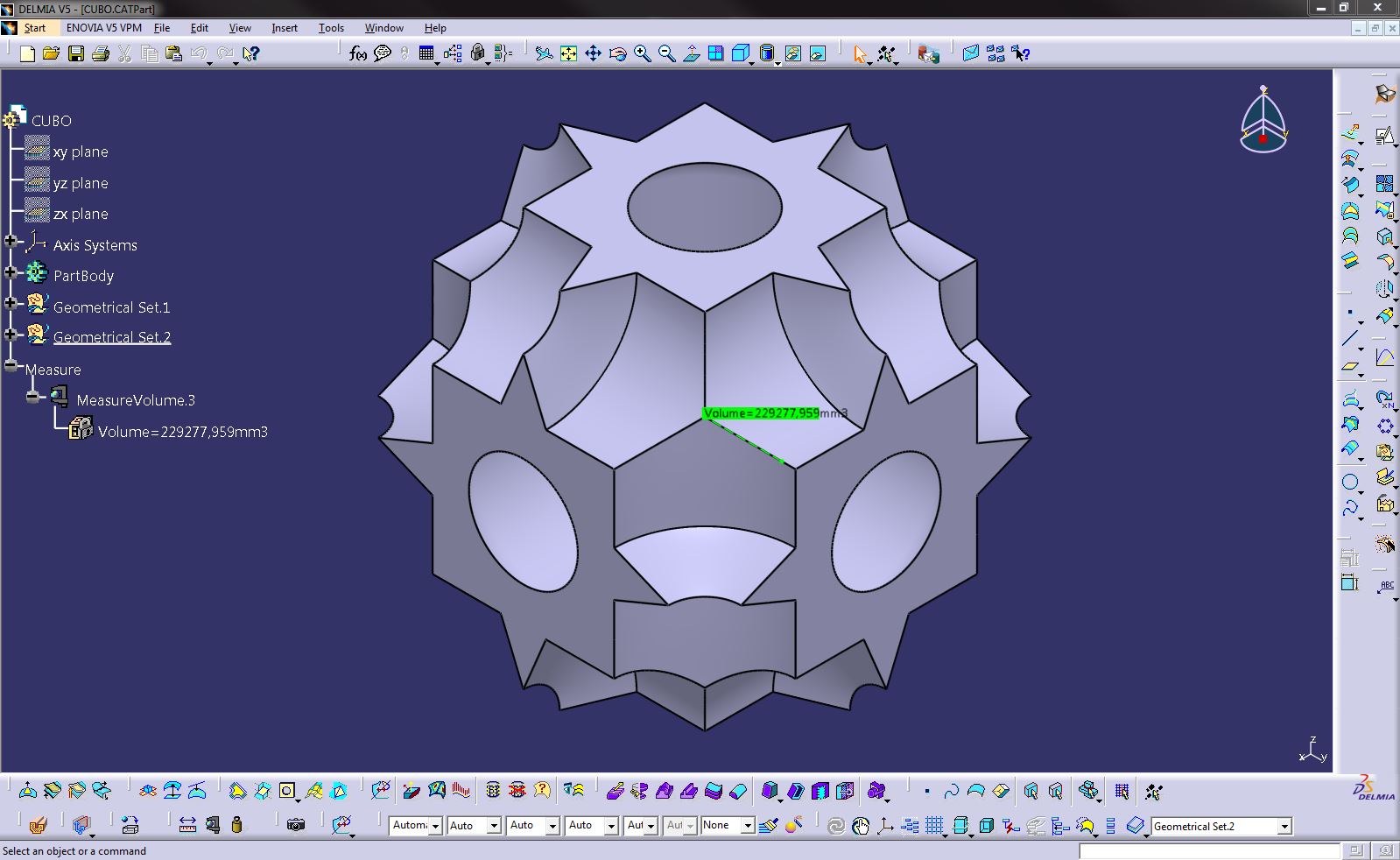
Task: Click the Fly mode airplane icon
Action: click(544, 54)
